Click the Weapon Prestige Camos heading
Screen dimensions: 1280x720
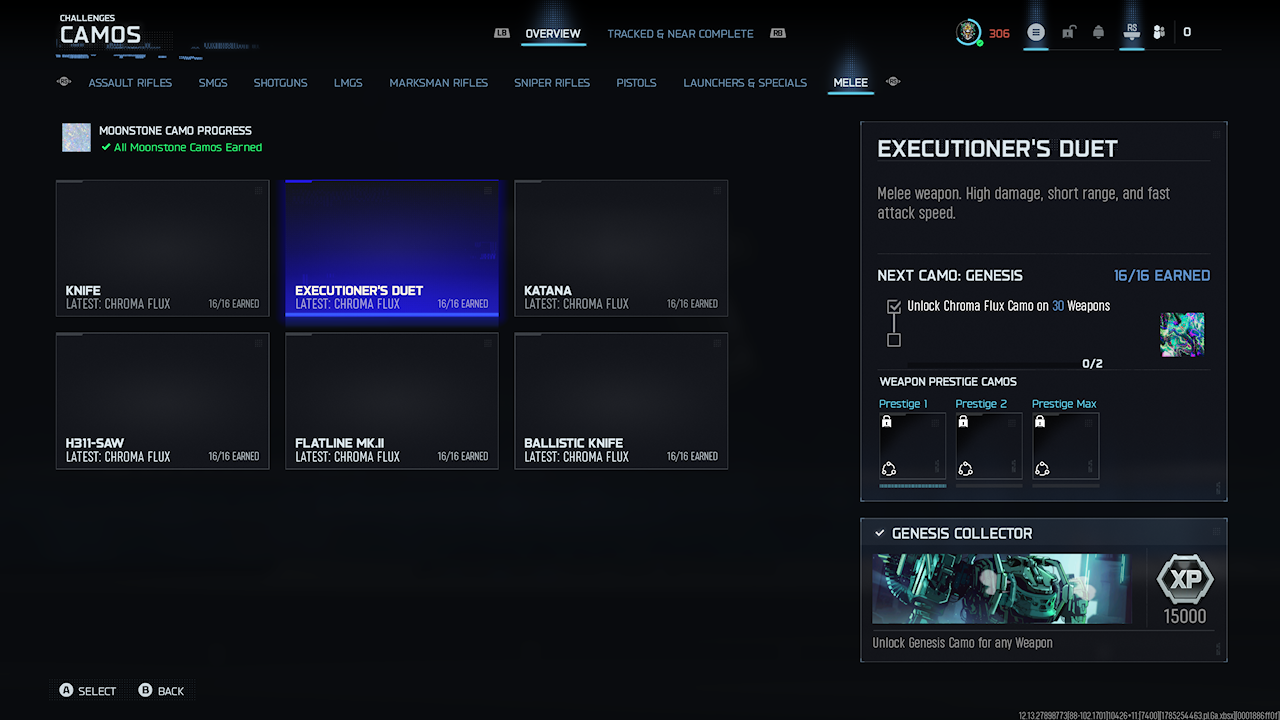coord(948,381)
